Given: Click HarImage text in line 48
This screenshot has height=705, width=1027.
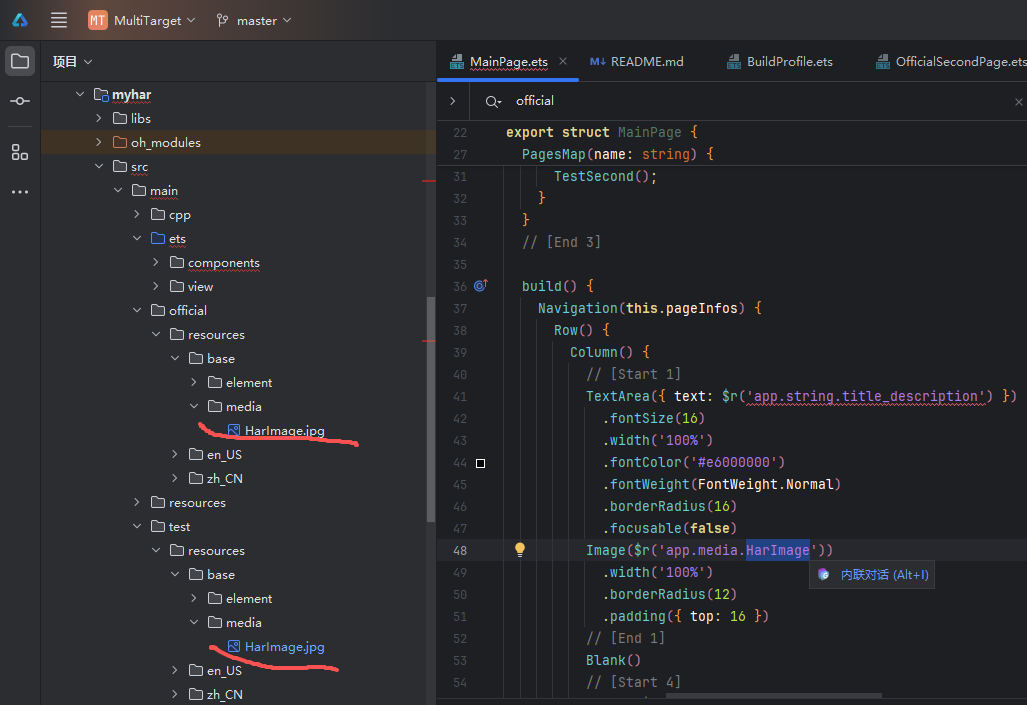Looking at the screenshot, I should [777, 550].
